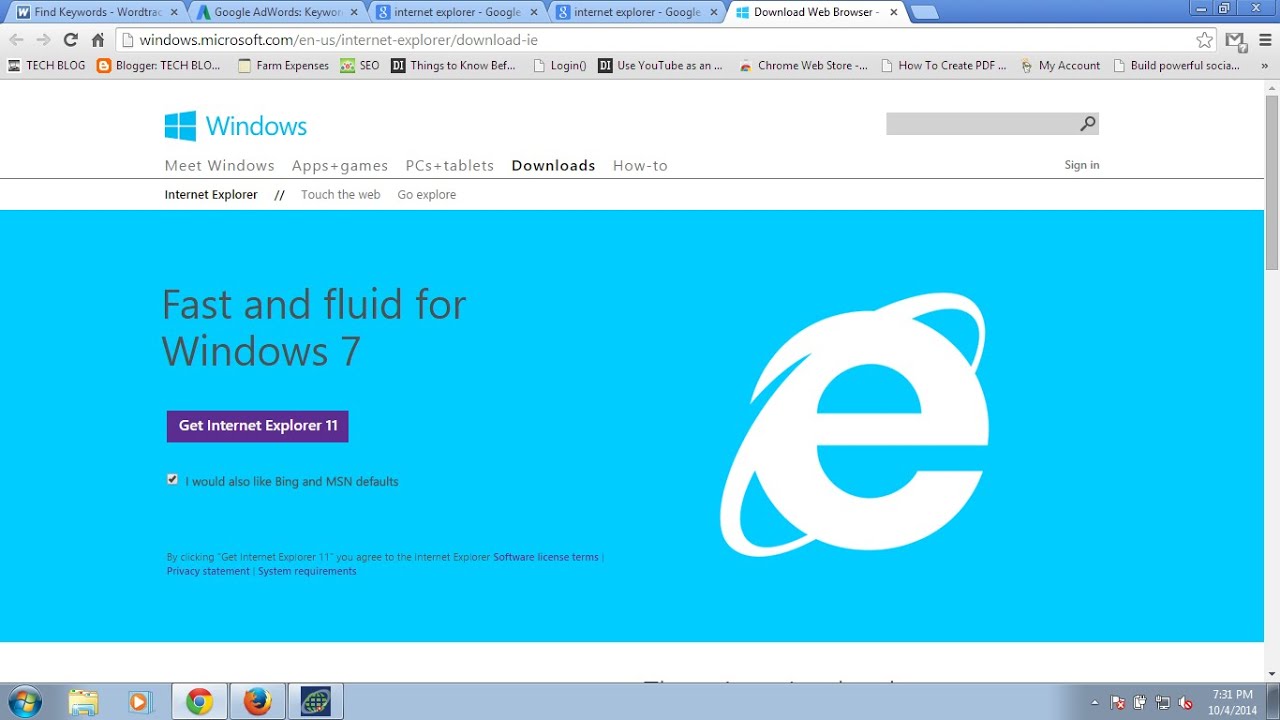
Task: Open Use YouTube as an... bookmark
Action: 660,66
